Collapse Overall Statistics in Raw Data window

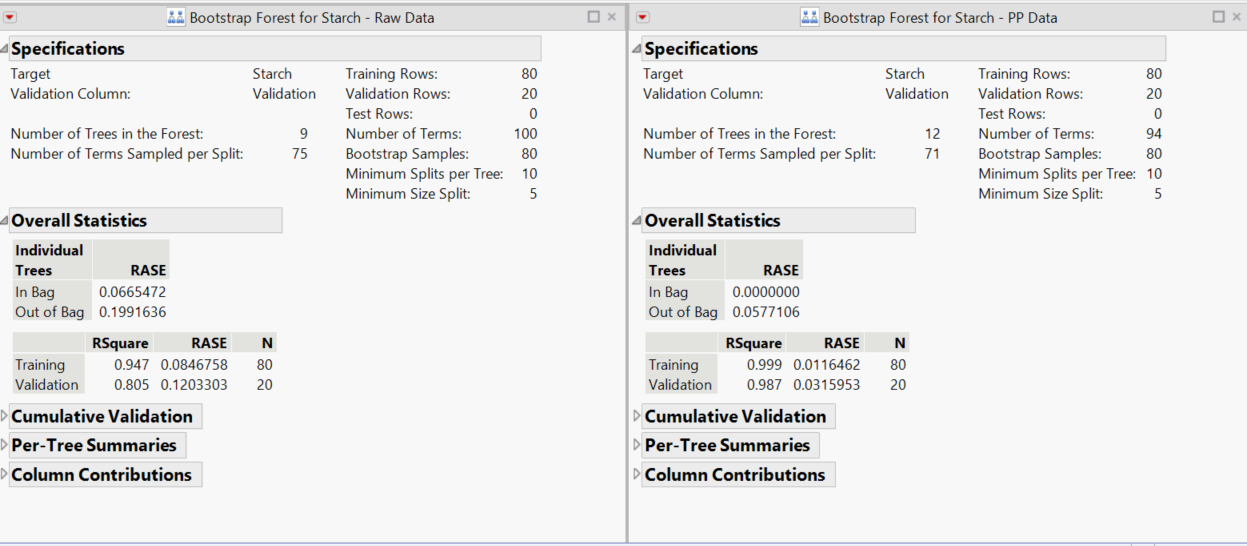pos(5,221)
